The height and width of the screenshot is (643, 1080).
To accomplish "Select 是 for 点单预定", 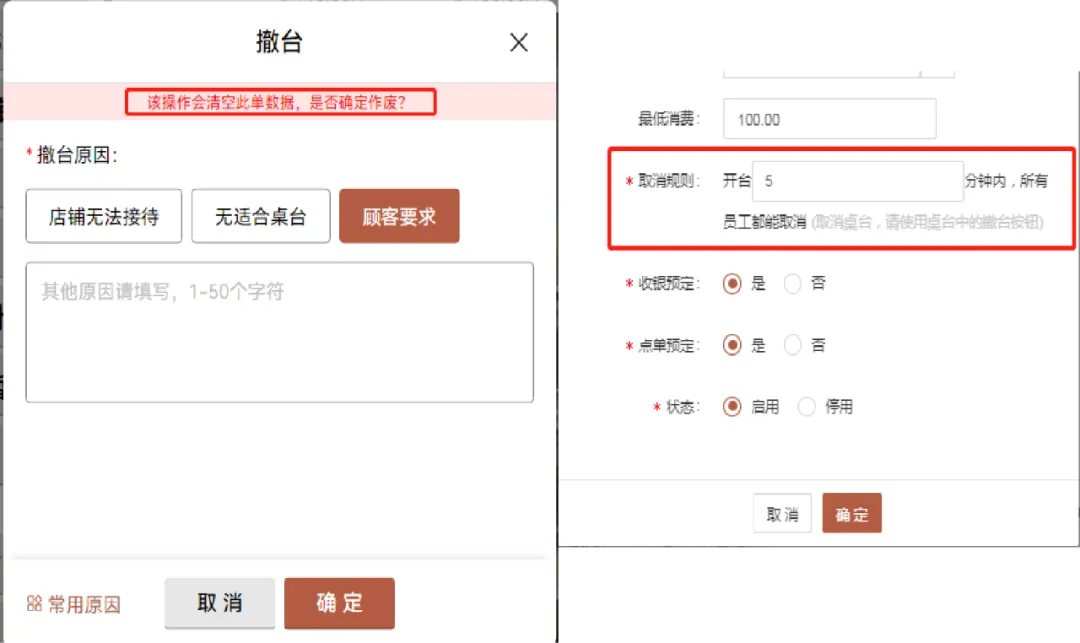I will 733,346.
